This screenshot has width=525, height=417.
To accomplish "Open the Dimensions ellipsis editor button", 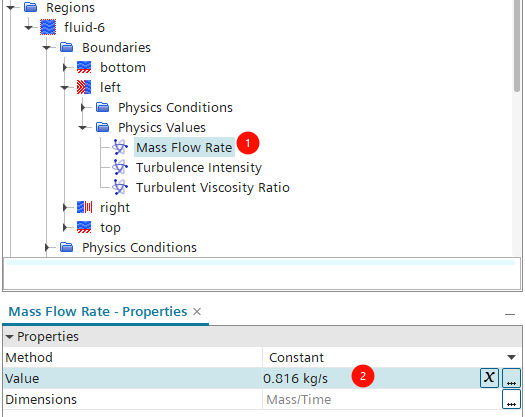I will click(x=511, y=399).
